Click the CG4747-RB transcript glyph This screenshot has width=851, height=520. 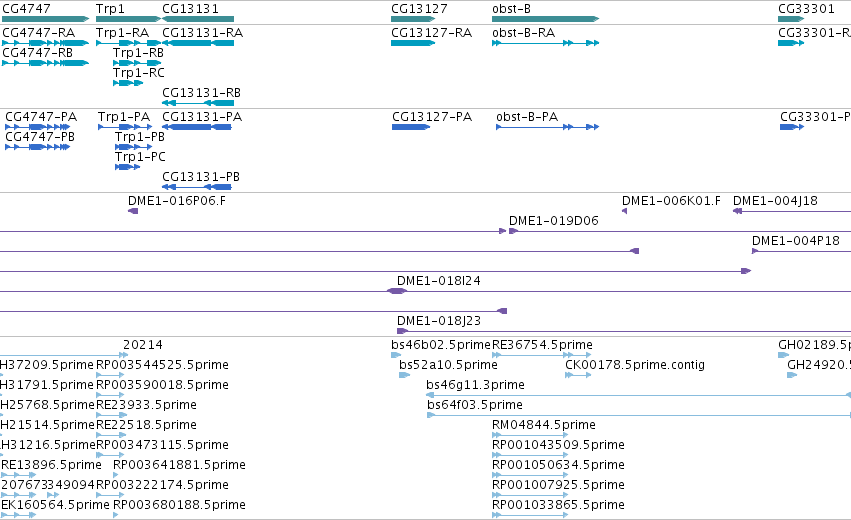pos(45,63)
